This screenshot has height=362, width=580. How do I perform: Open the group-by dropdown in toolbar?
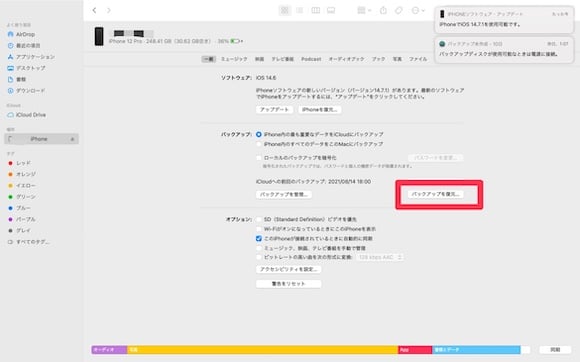[x=364, y=10]
